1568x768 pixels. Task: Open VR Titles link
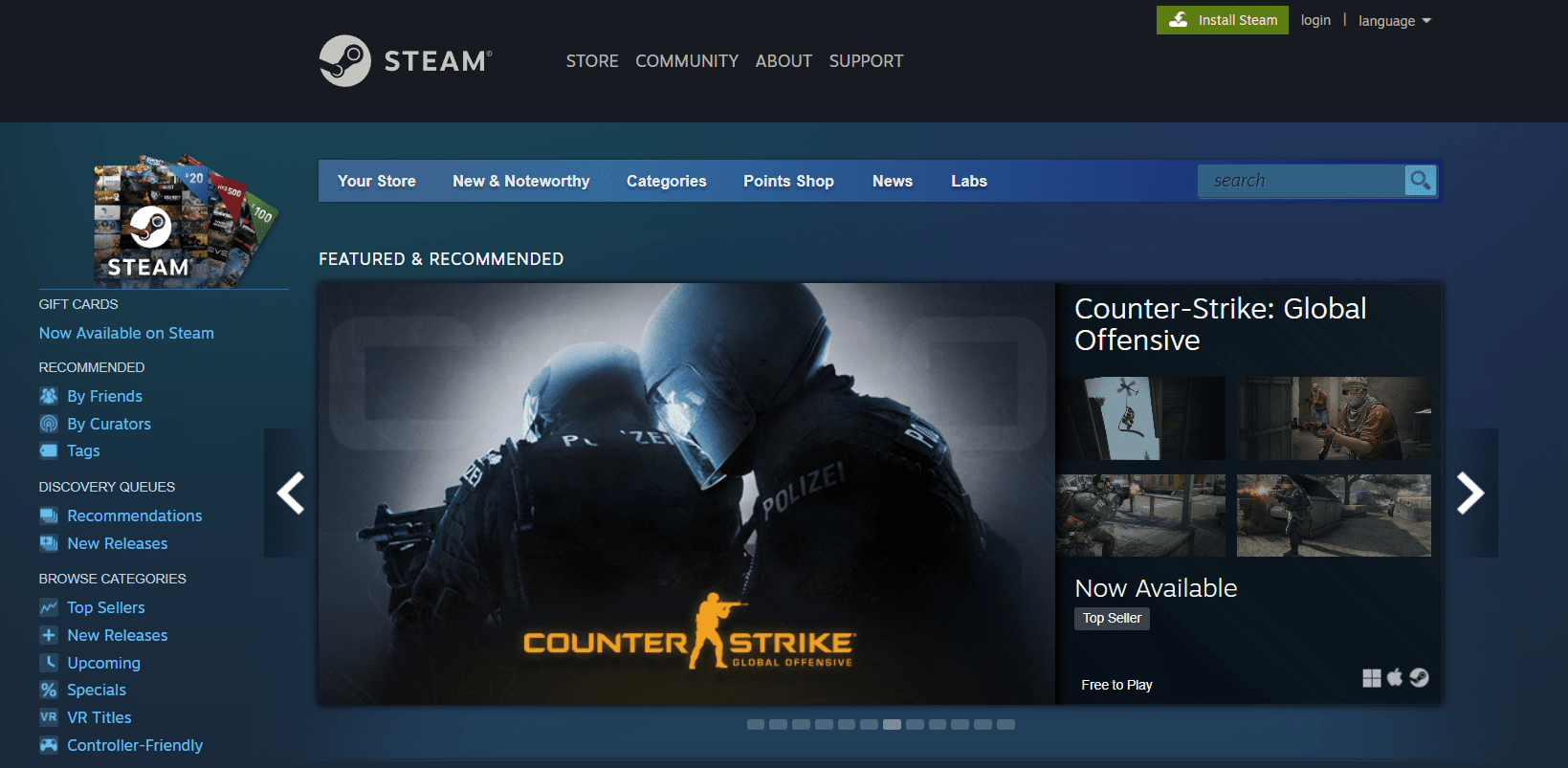(99, 717)
